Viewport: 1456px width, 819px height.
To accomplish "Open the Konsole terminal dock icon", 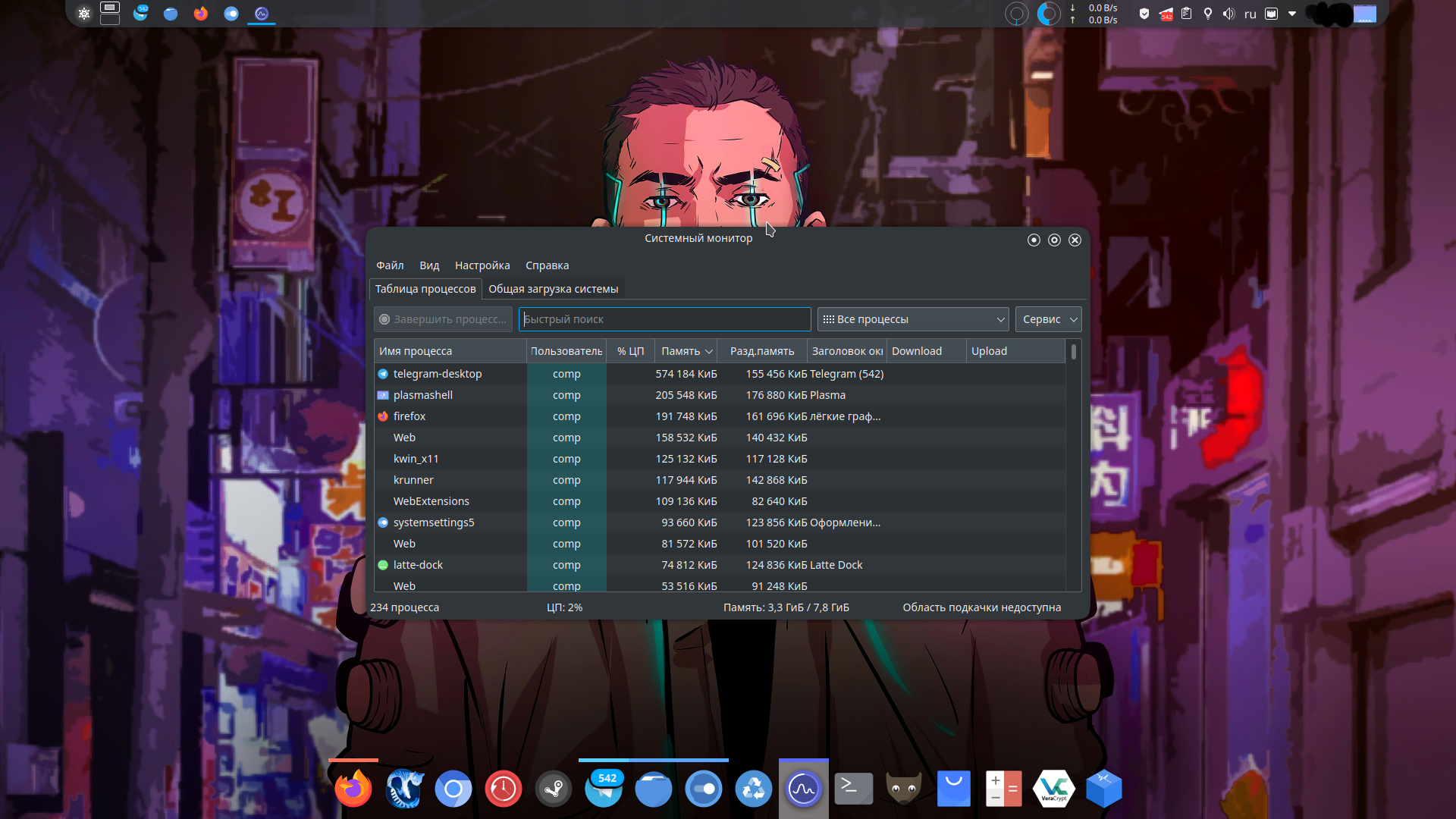I will (x=854, y=789).
